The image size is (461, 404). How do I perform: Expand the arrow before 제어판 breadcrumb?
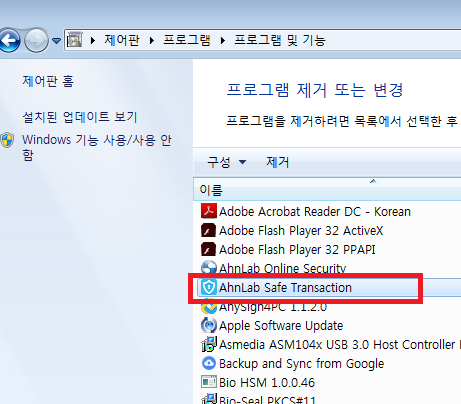tap(93, 41)
